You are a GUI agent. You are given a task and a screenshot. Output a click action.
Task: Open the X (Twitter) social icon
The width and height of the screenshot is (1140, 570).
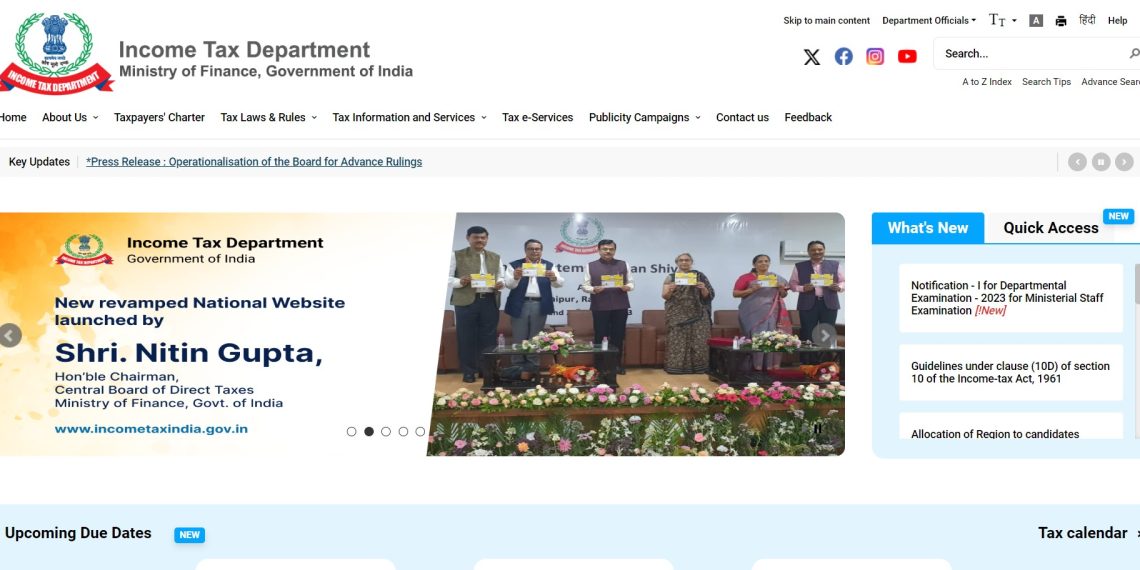[x=811, y=57]
